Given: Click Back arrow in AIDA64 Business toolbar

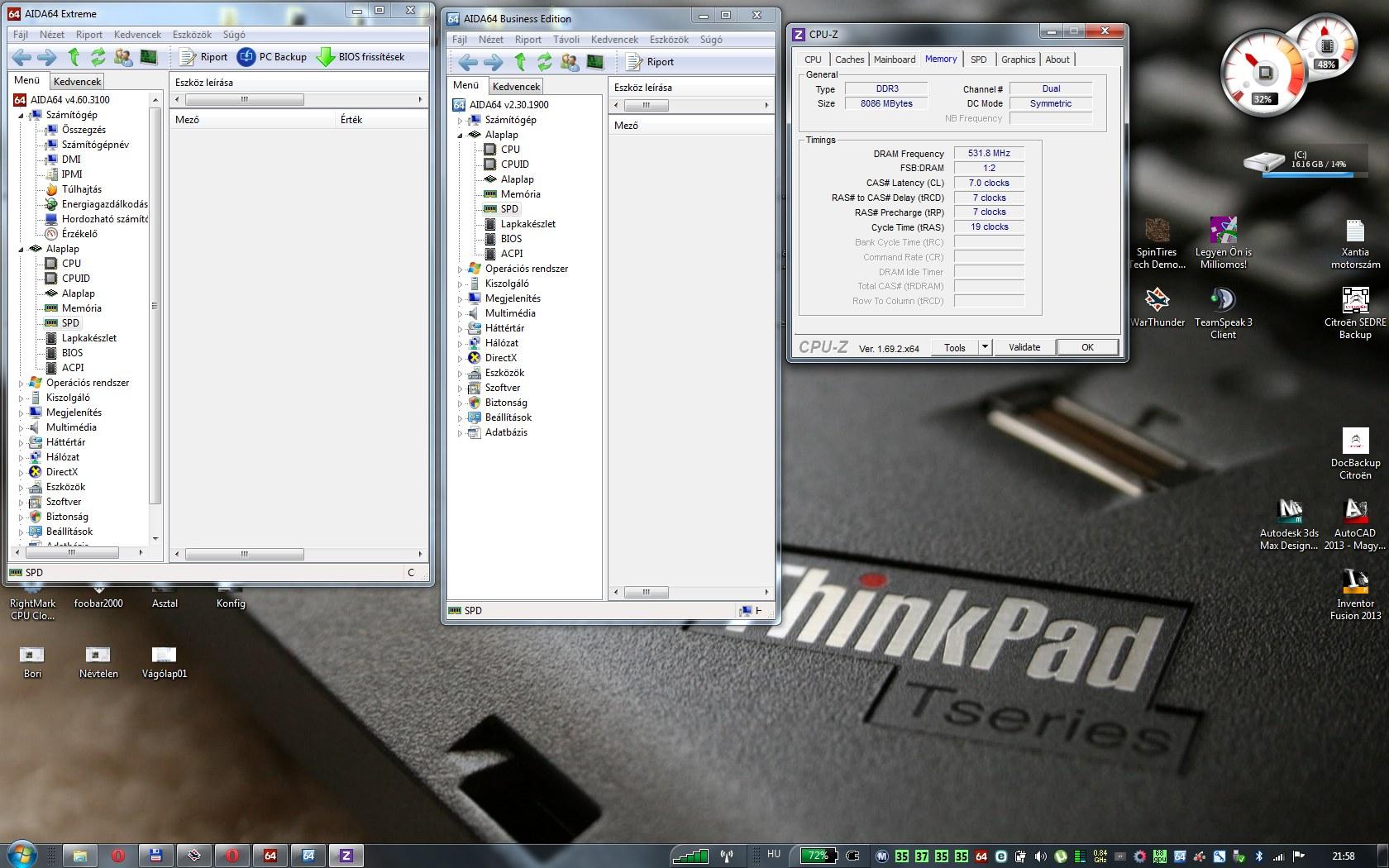Looking at the screenshot, I should tap(468, 62).
